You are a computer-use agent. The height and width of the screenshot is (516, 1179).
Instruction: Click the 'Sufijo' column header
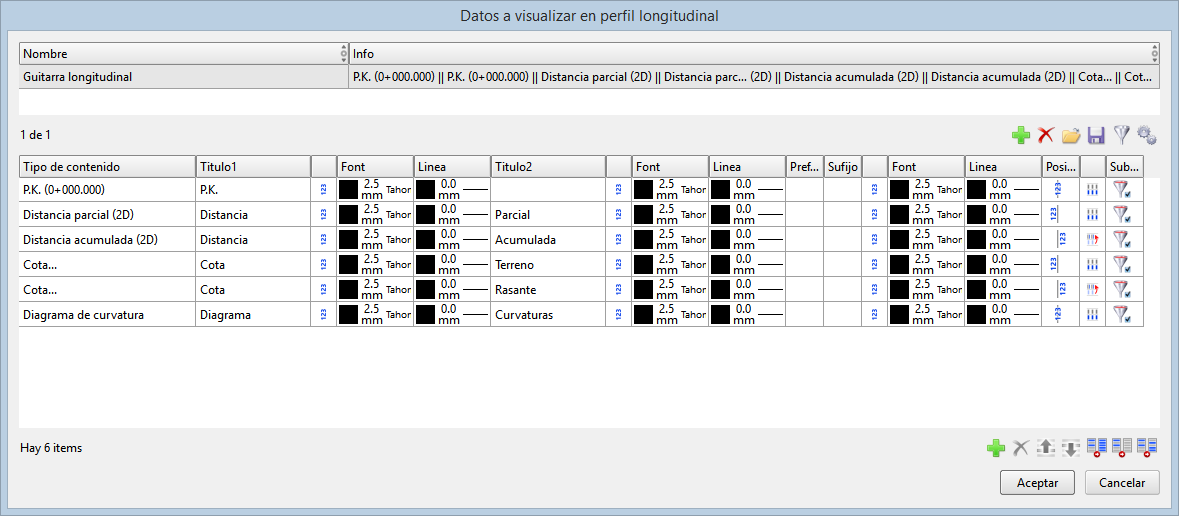click(x=842, y=166)
